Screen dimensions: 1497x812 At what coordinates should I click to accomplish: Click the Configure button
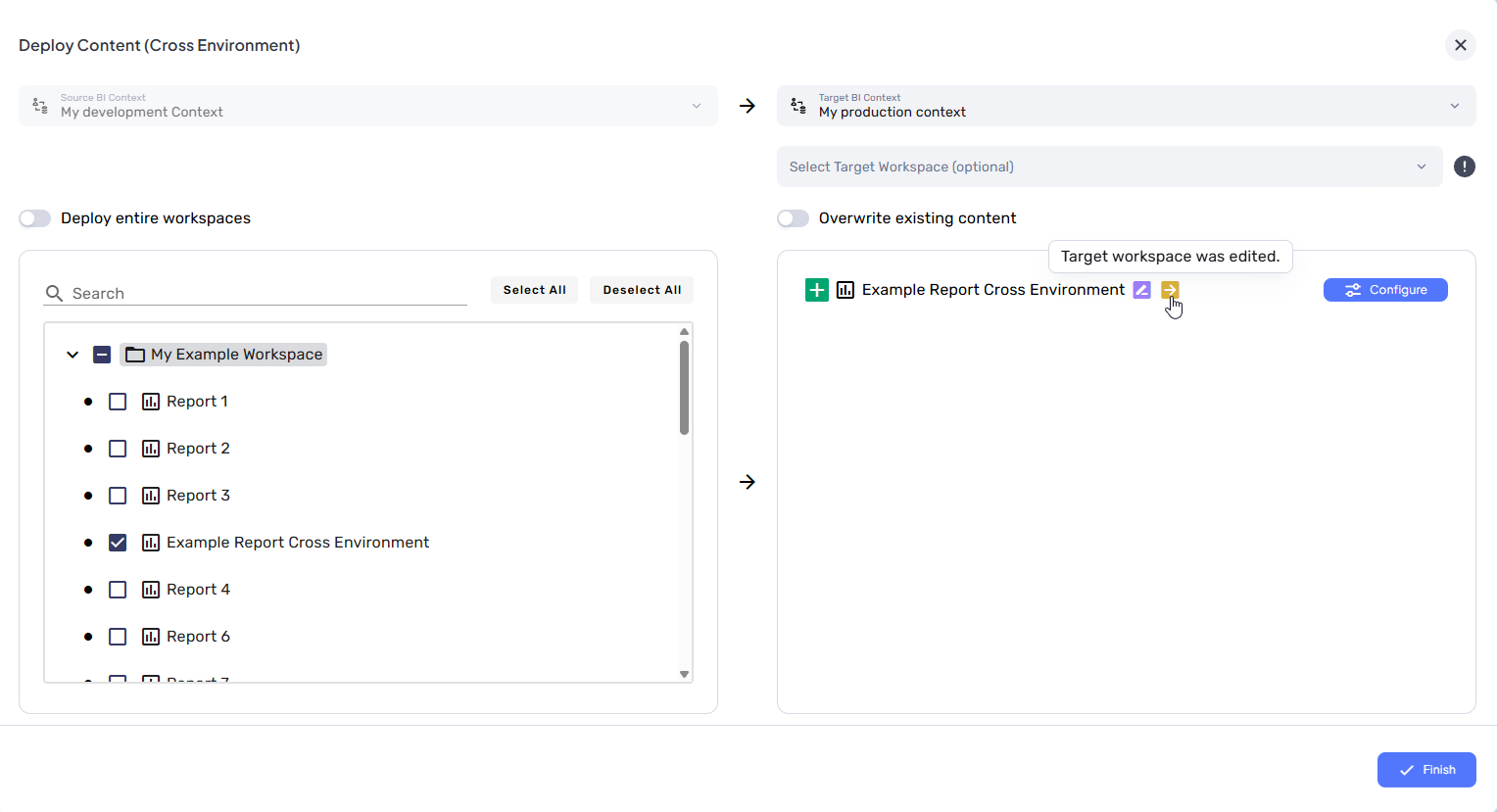pyautogui.click(x=1385, y=290)
